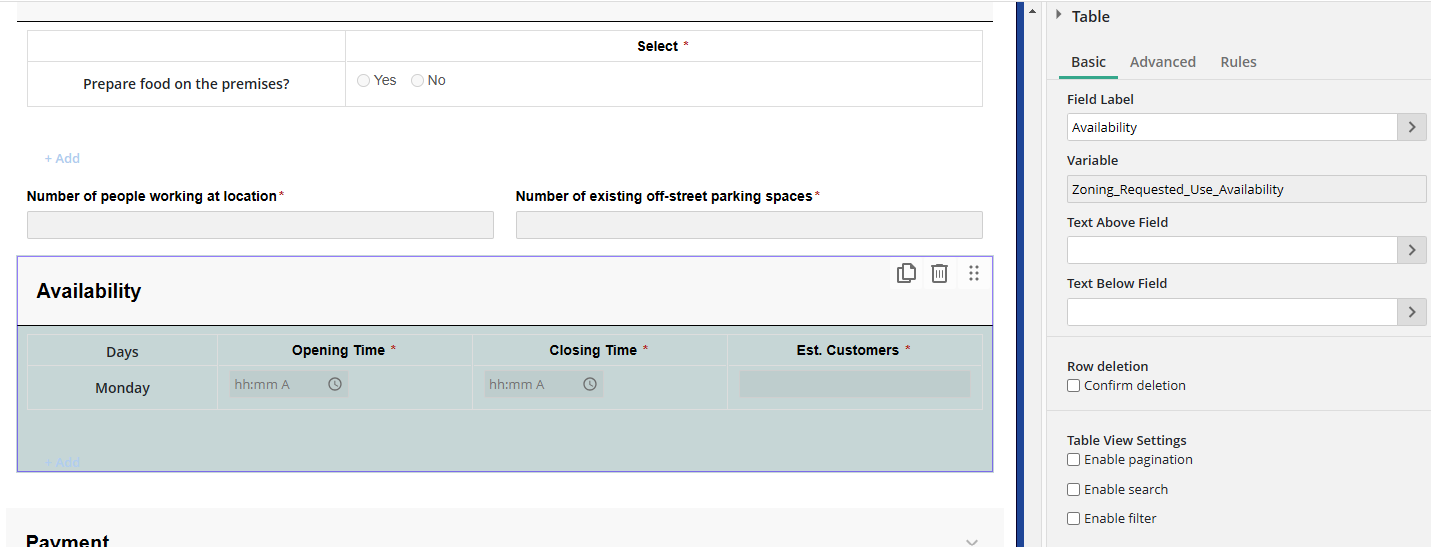Open clock picker for Closing Time
The image size is (1431, 547).
590,384
